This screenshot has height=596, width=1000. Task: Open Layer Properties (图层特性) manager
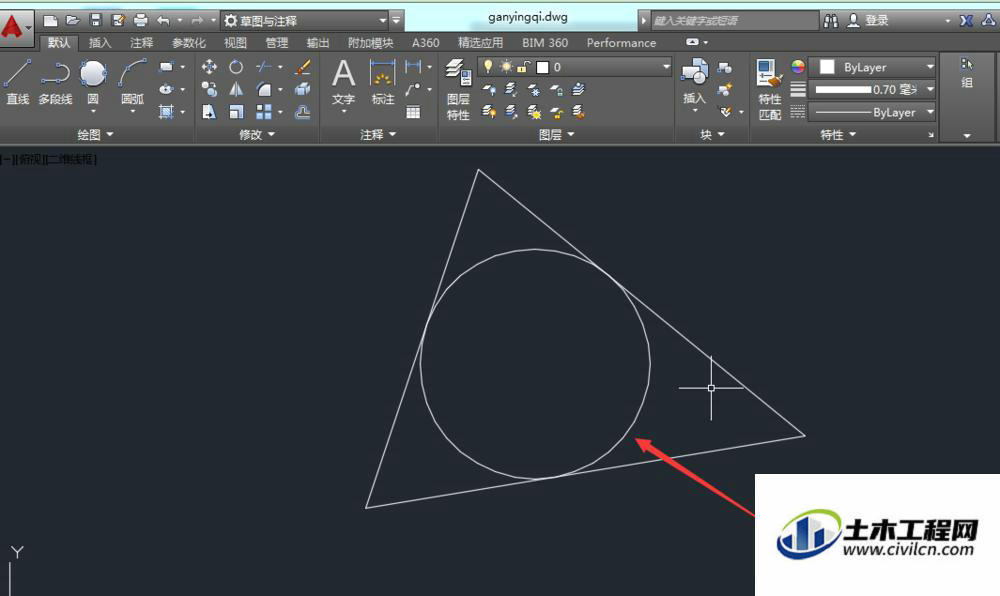pos(458,89)
